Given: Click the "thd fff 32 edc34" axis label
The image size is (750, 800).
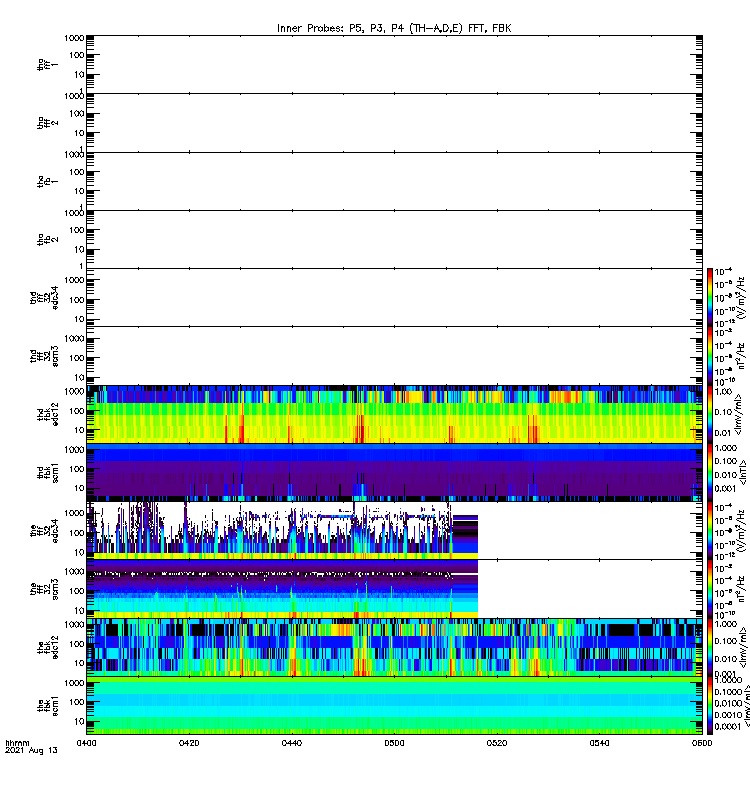Looking at the screenshot, I should point(44,297).
